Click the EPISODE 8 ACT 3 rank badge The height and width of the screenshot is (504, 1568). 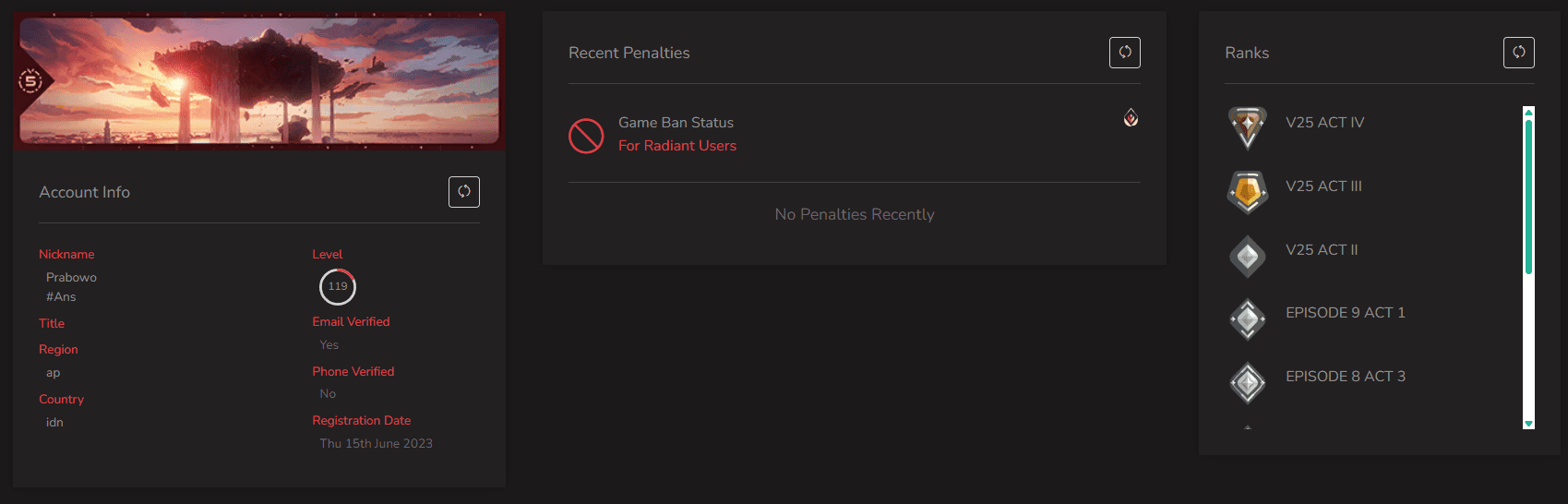click(1247, 382)
